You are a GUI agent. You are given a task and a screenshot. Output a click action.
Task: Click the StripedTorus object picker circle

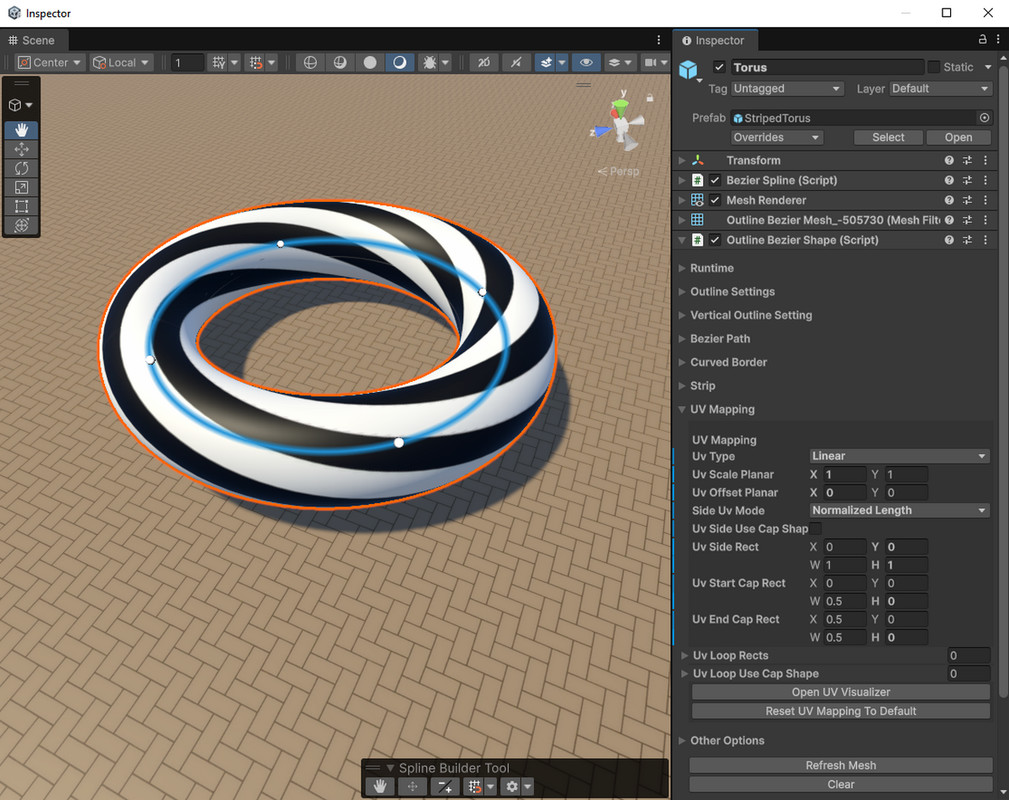[x=984, y=118]
